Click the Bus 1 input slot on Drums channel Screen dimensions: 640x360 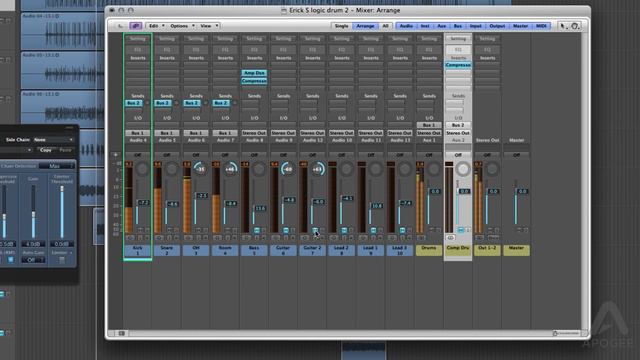(429, 125)
